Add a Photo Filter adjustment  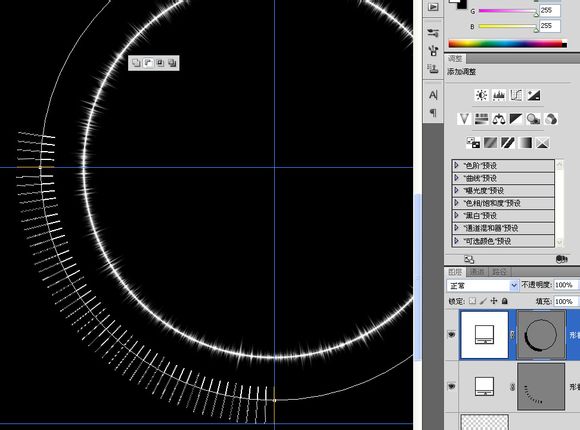click(x=533, y=119)
